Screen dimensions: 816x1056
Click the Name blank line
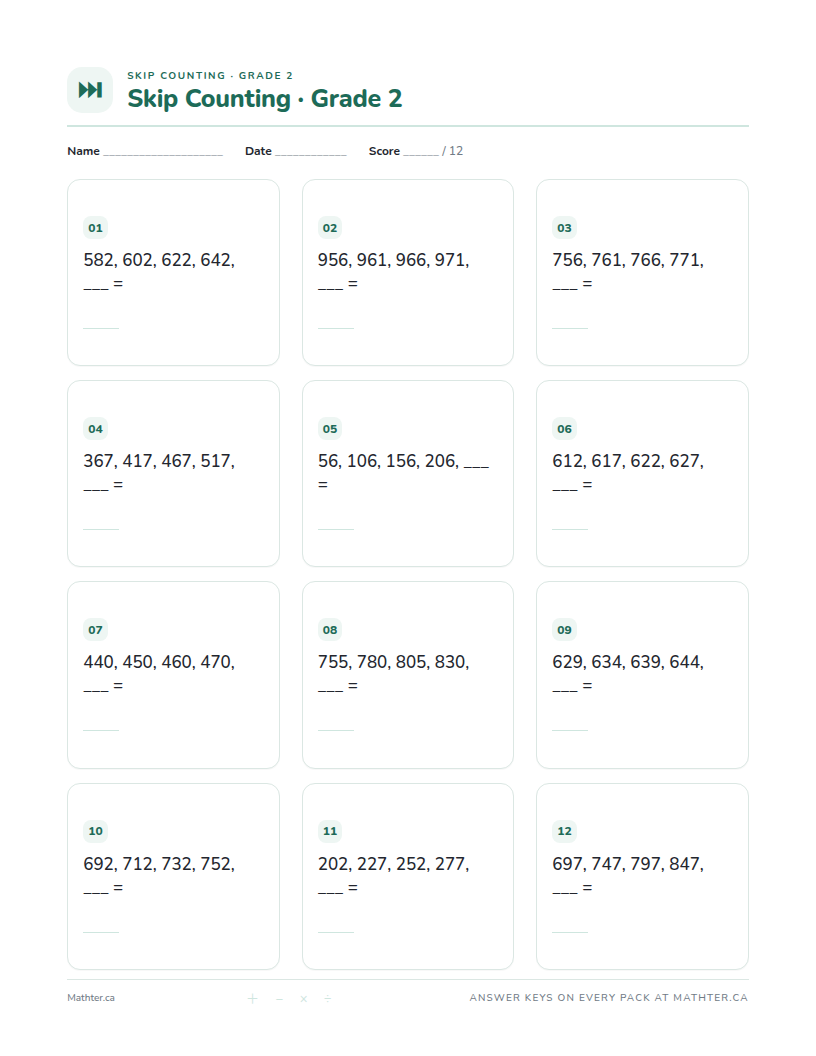(x=163, y=154)
